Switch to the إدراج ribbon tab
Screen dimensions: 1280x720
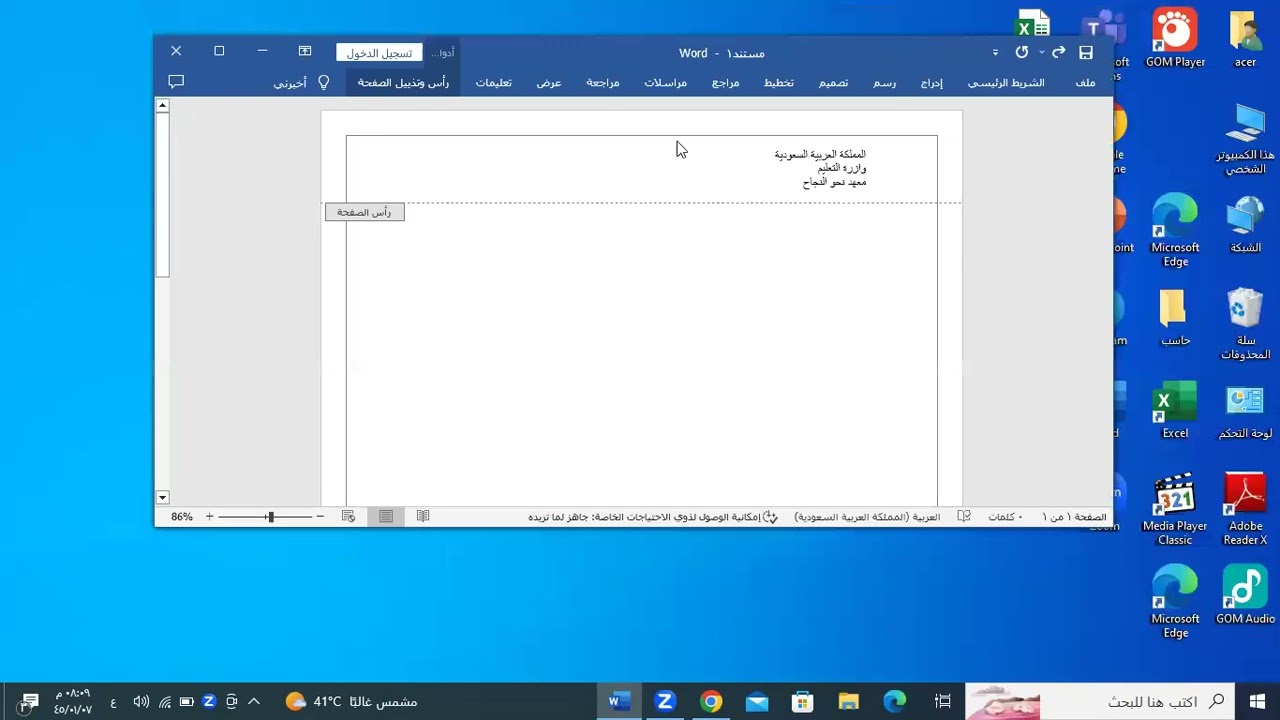[x=931, y=82]
